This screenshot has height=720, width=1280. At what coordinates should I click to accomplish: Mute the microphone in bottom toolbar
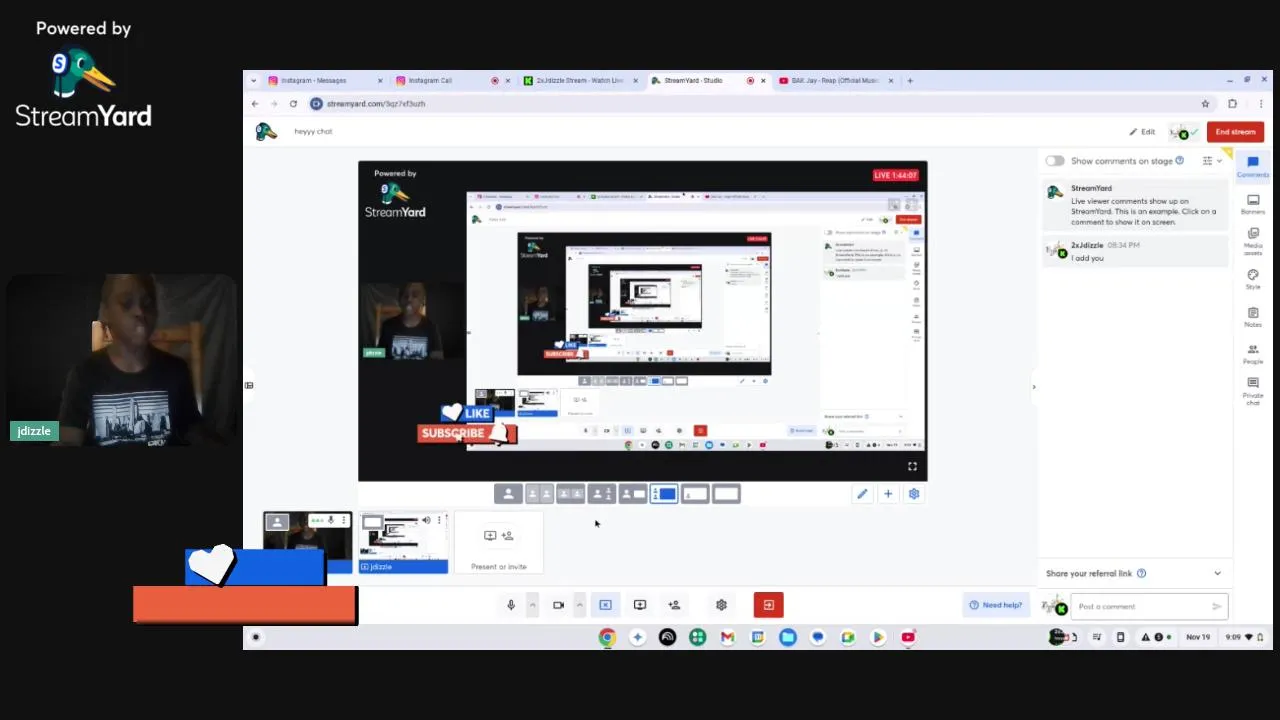pyautogui.click(x=511, y=605)
